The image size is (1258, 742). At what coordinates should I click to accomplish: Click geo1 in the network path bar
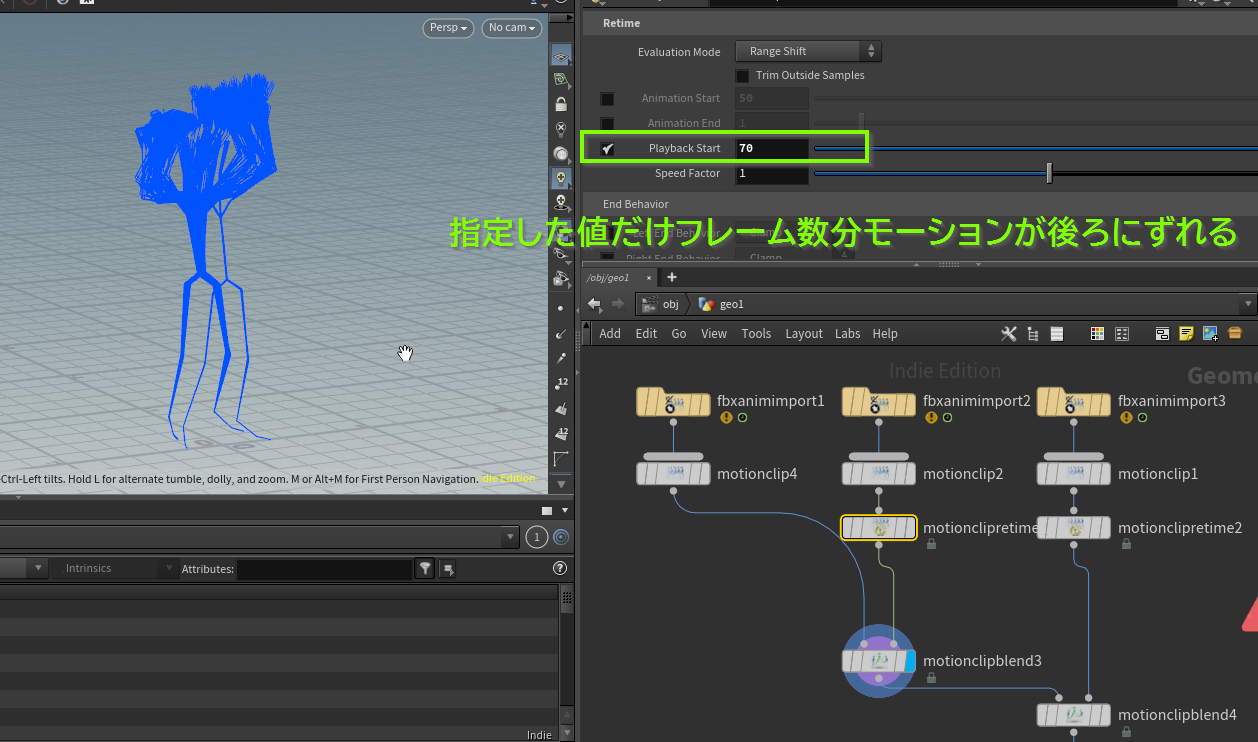721,304
